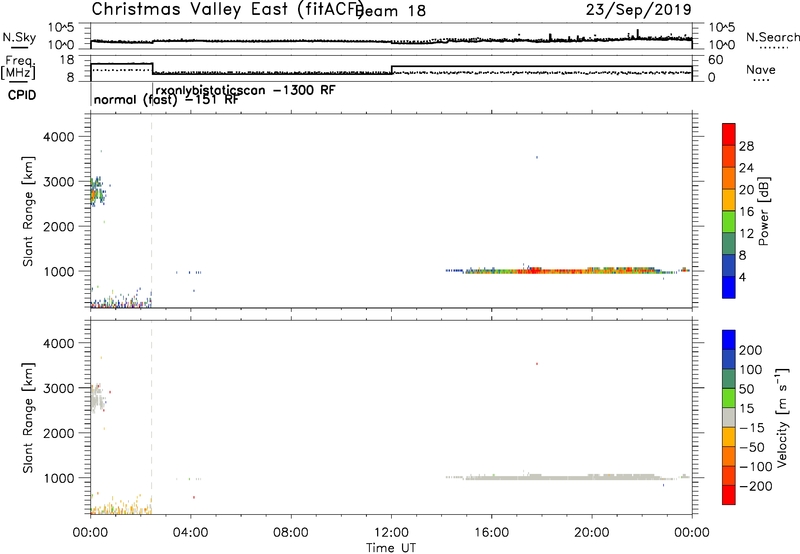The height and width of the screenshot is (554, 800).
Task: Click the 'Beam 18' label
Action: [x=391, y=11]
